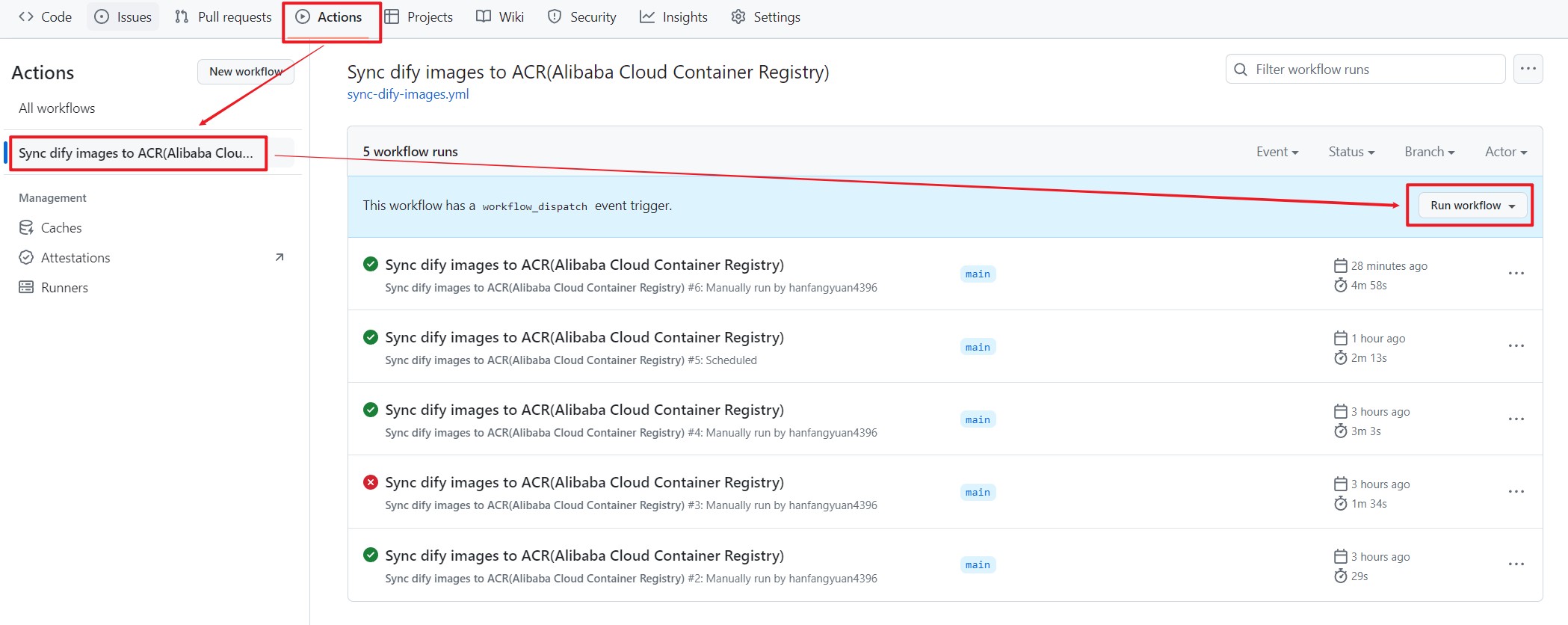Click failure X icon of run #3
This screenshot has height=625, width=1568.
(370, 482)
